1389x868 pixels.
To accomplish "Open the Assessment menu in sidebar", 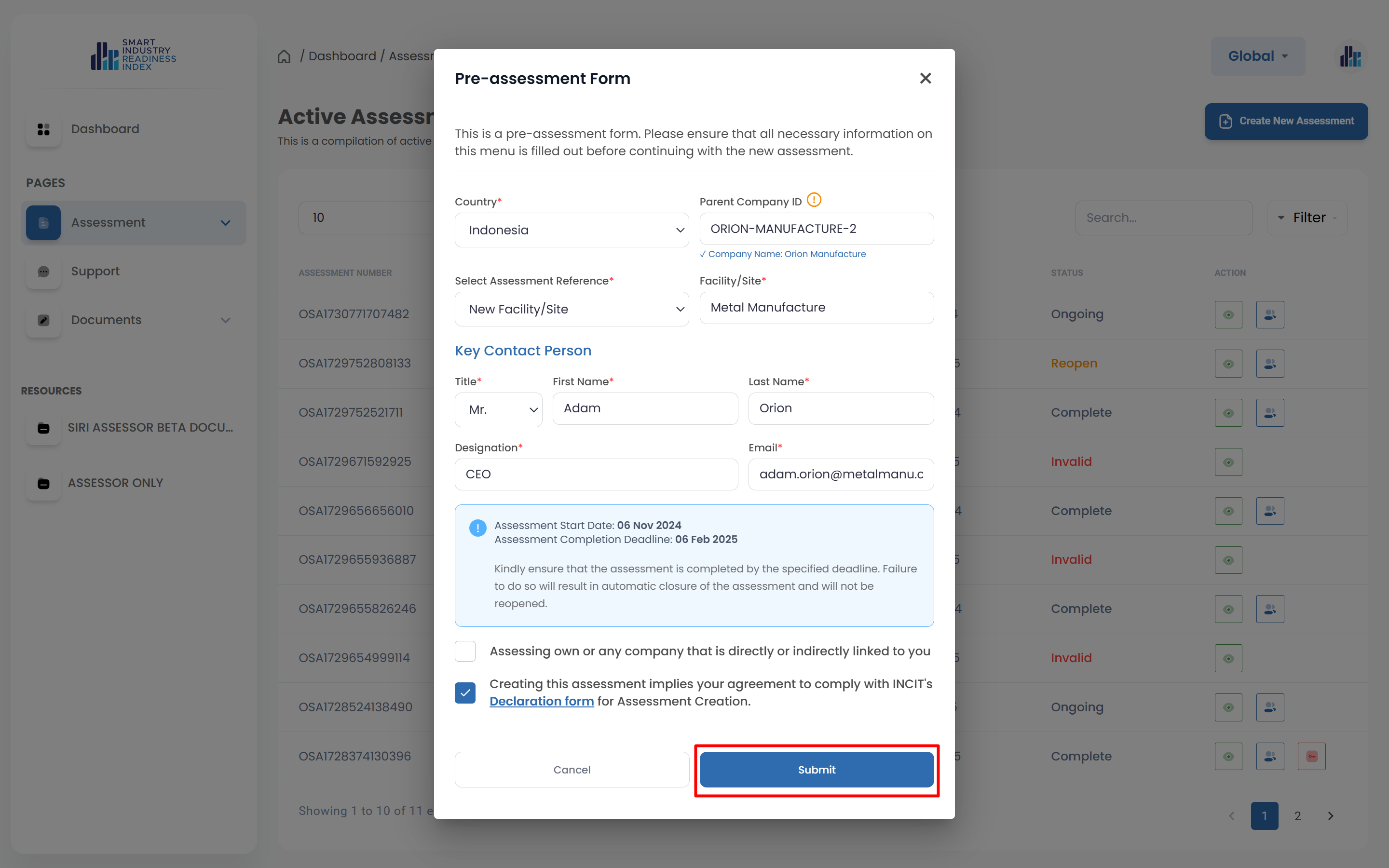I will pos(133,223).
